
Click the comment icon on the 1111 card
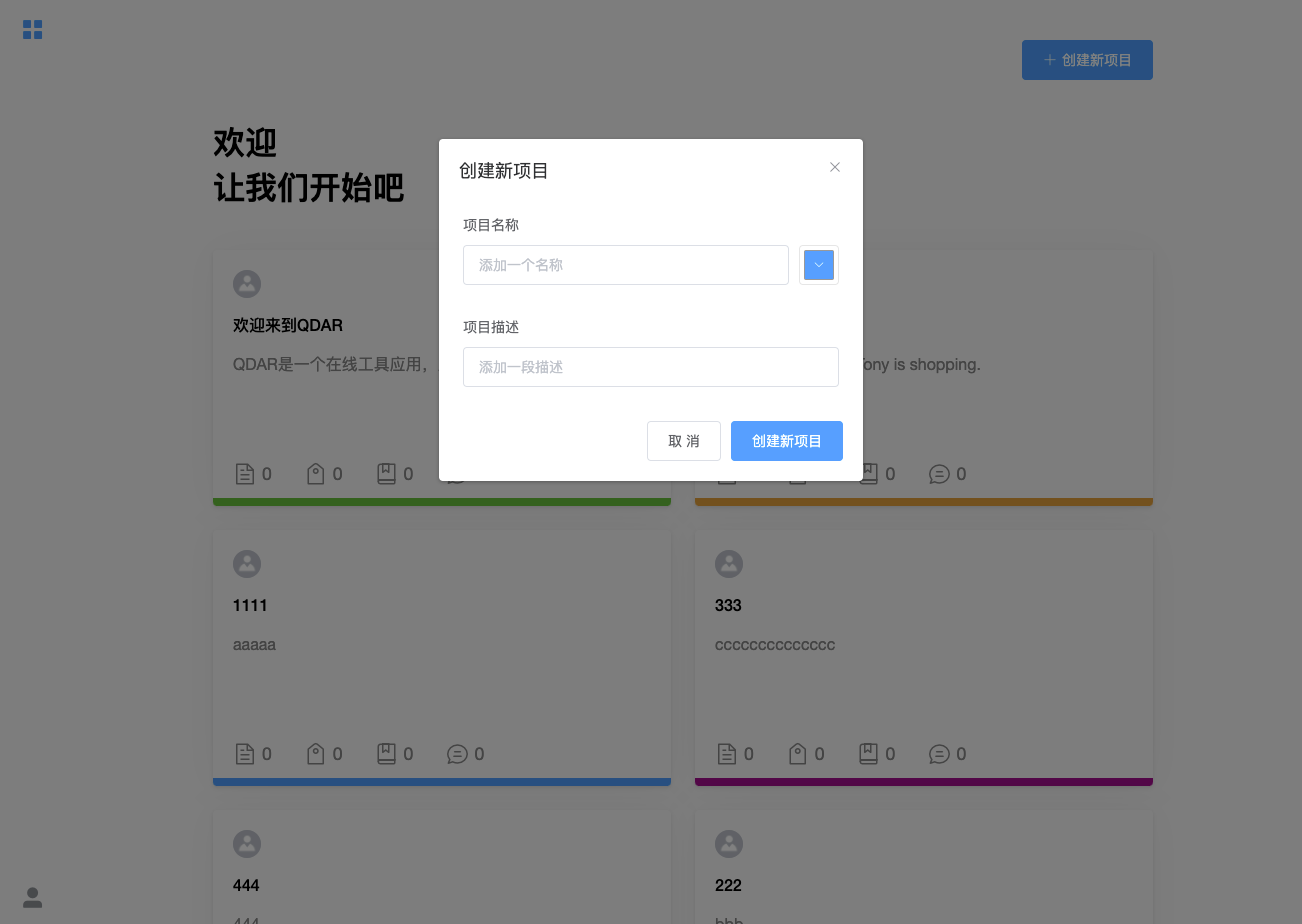pos(457,754)
